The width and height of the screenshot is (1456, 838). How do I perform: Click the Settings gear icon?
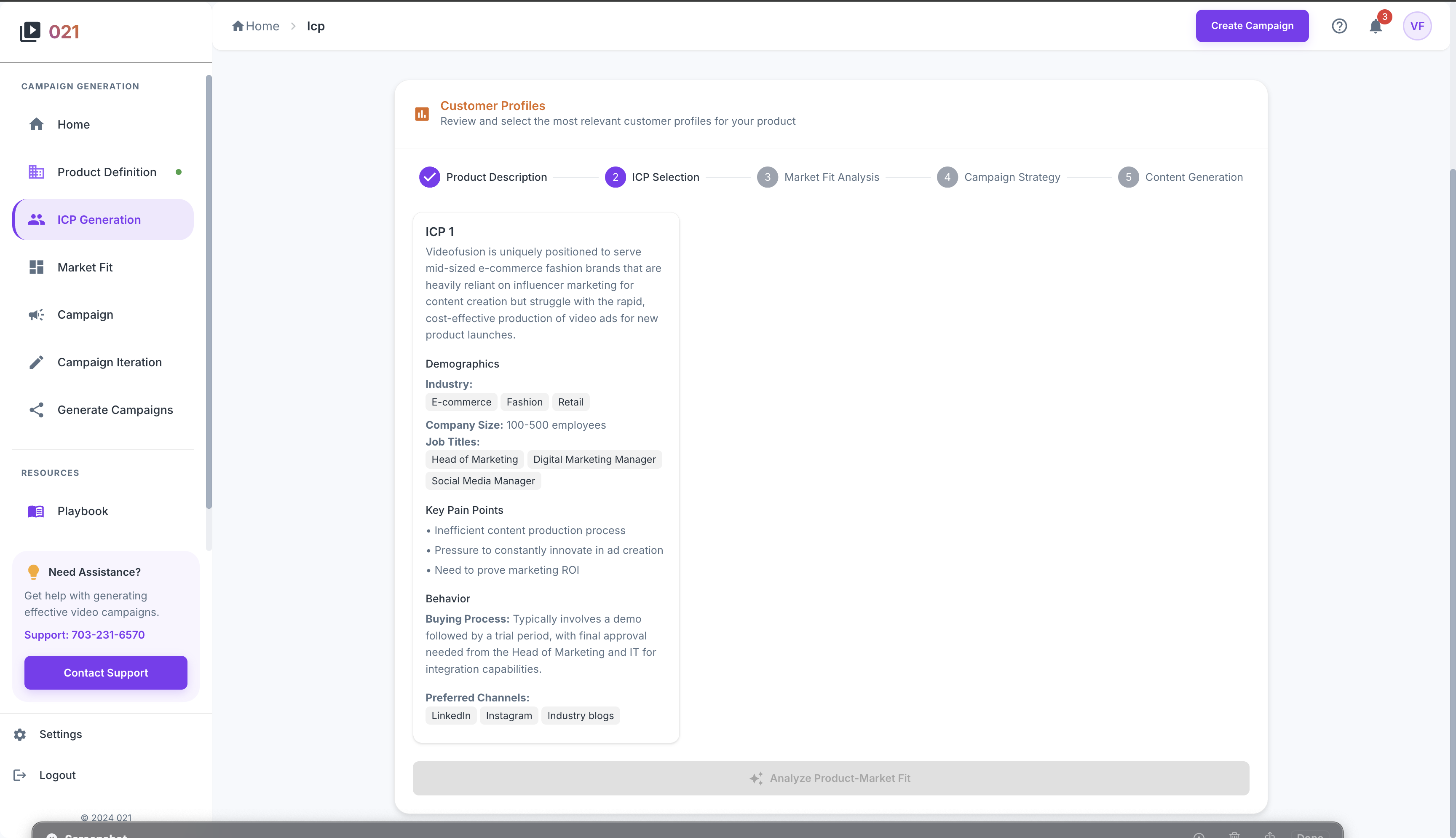click(x=20, y=734)
